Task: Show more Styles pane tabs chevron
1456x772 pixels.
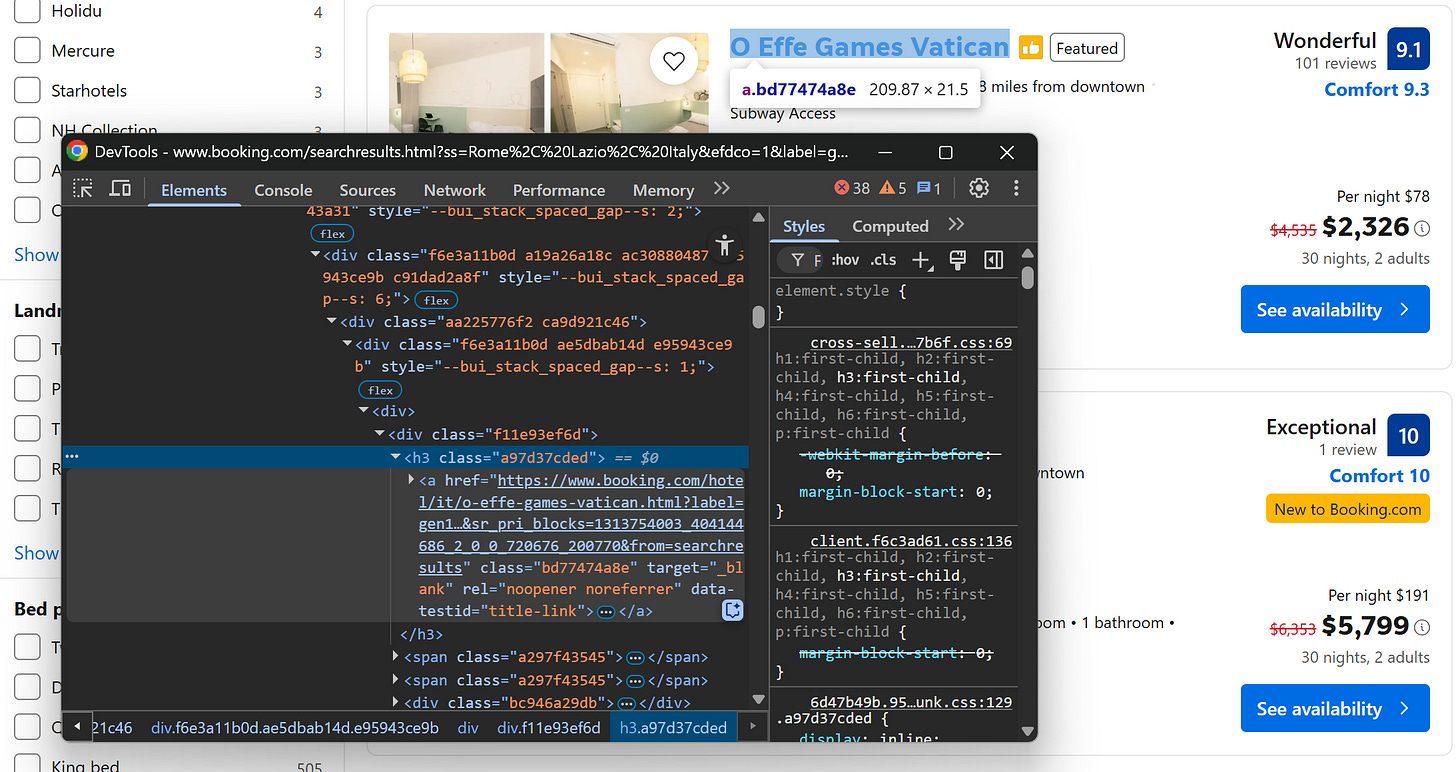Action: click(956, 224)
